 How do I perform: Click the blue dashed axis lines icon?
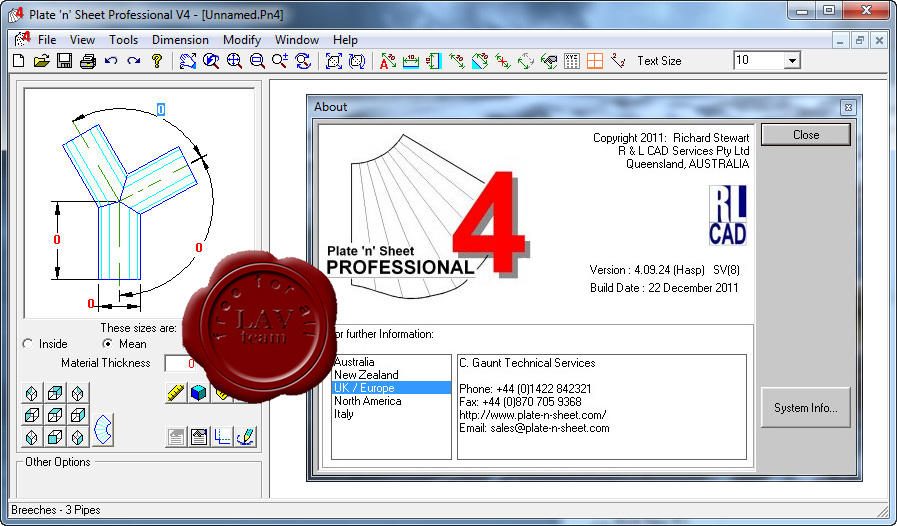point(222,437)
